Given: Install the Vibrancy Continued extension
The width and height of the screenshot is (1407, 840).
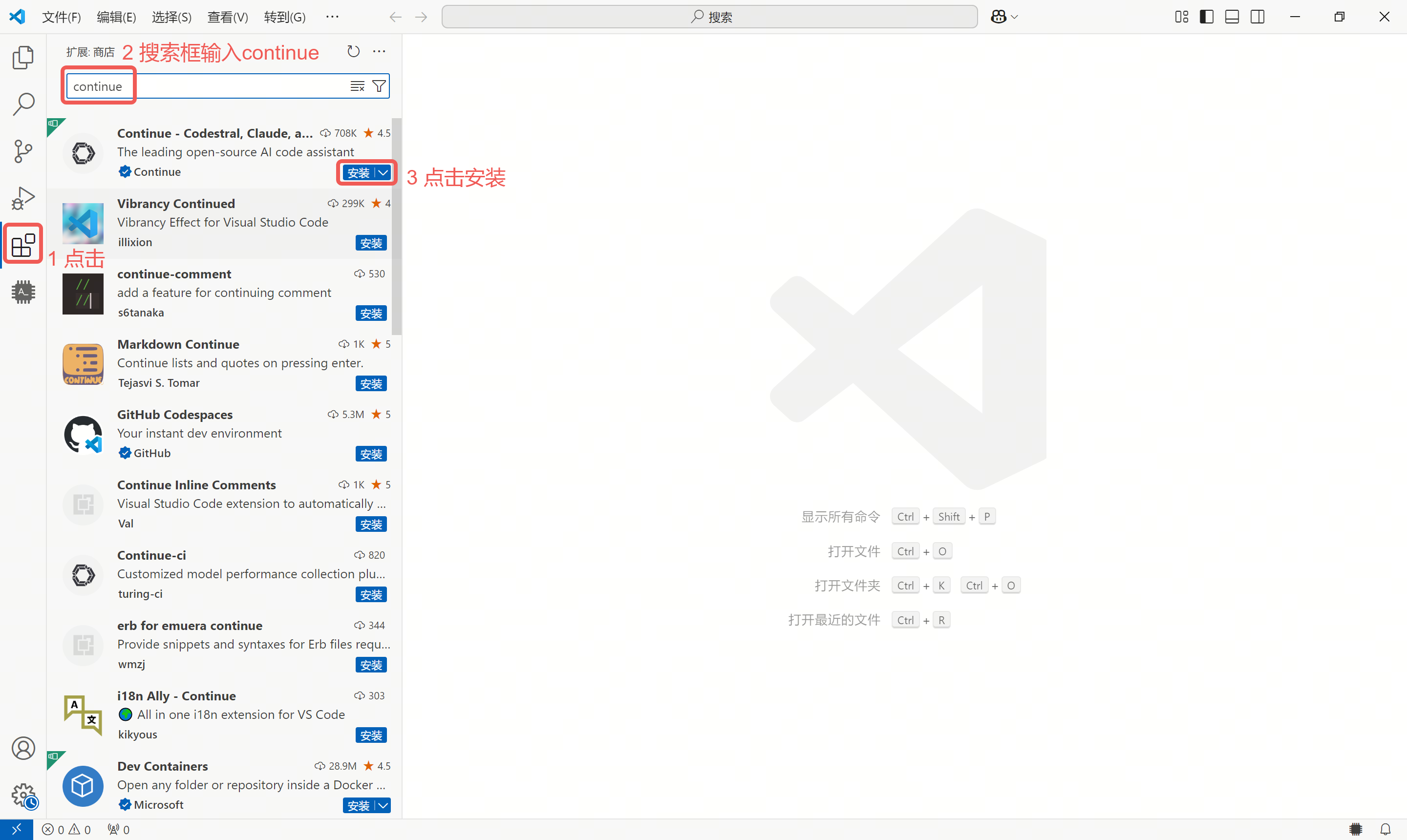Looking at the screenshot, I should tap(371, 243).
